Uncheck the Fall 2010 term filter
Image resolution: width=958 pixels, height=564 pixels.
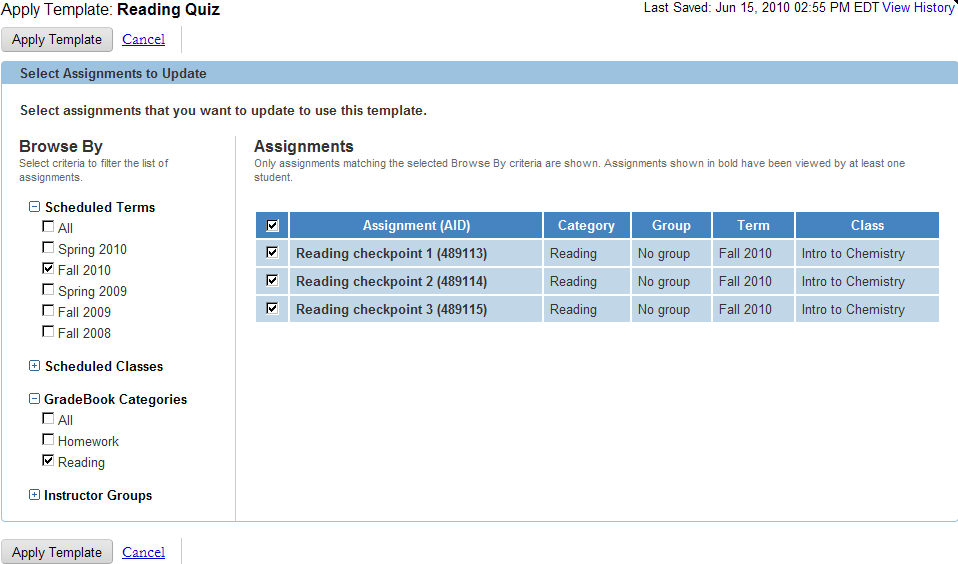(48, 269)
